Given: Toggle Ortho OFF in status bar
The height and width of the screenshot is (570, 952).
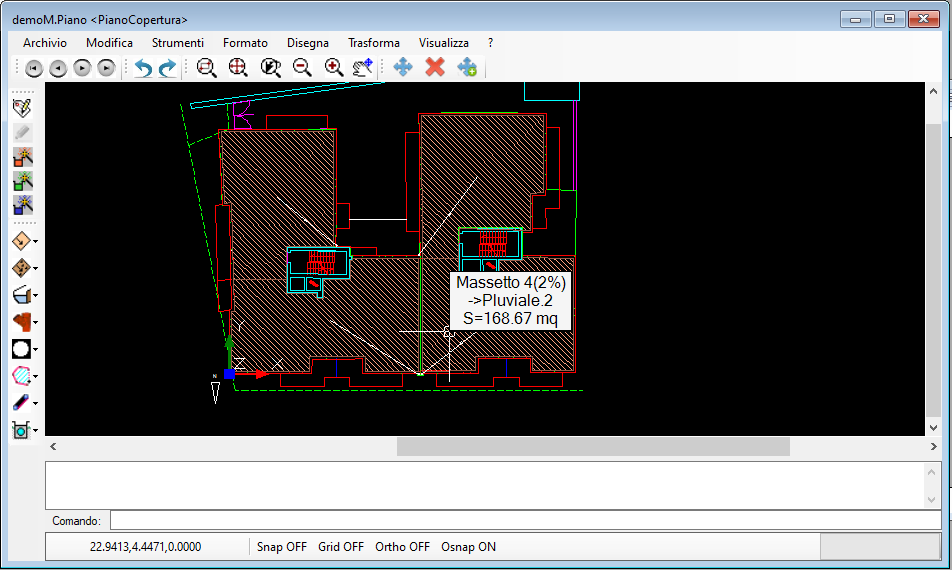Looking at the screenshot, I should pos(402,547).
